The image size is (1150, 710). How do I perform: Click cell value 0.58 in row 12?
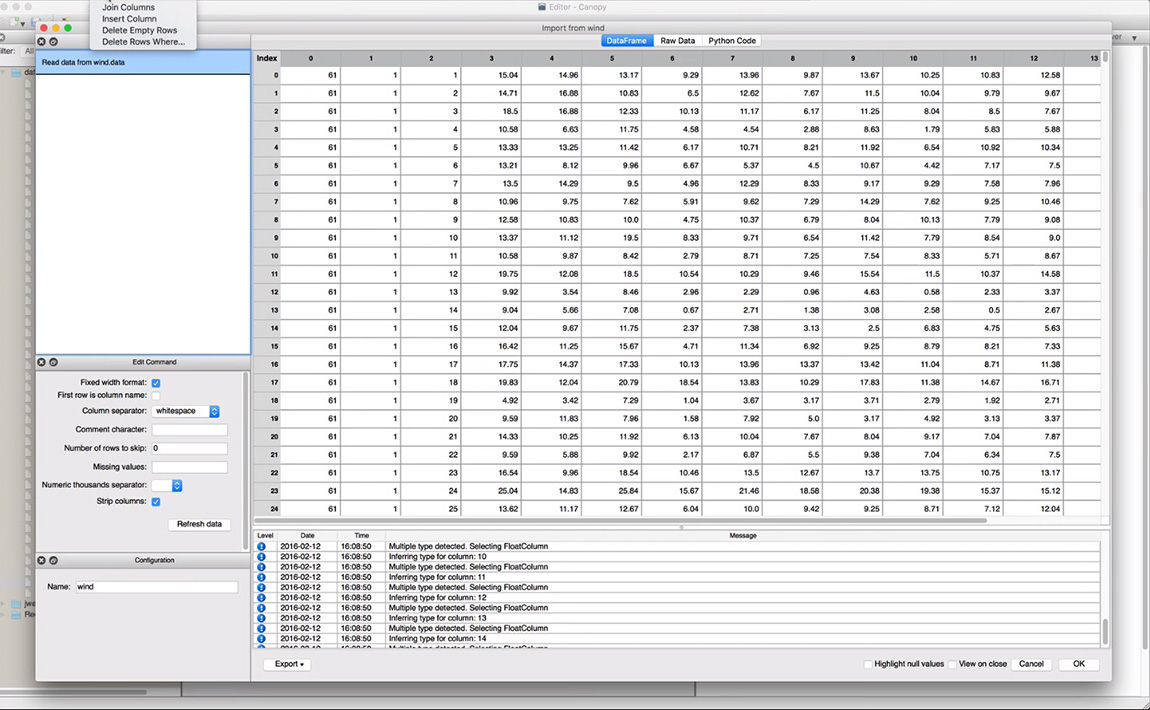pyautogui.click(x=913, y=292)
